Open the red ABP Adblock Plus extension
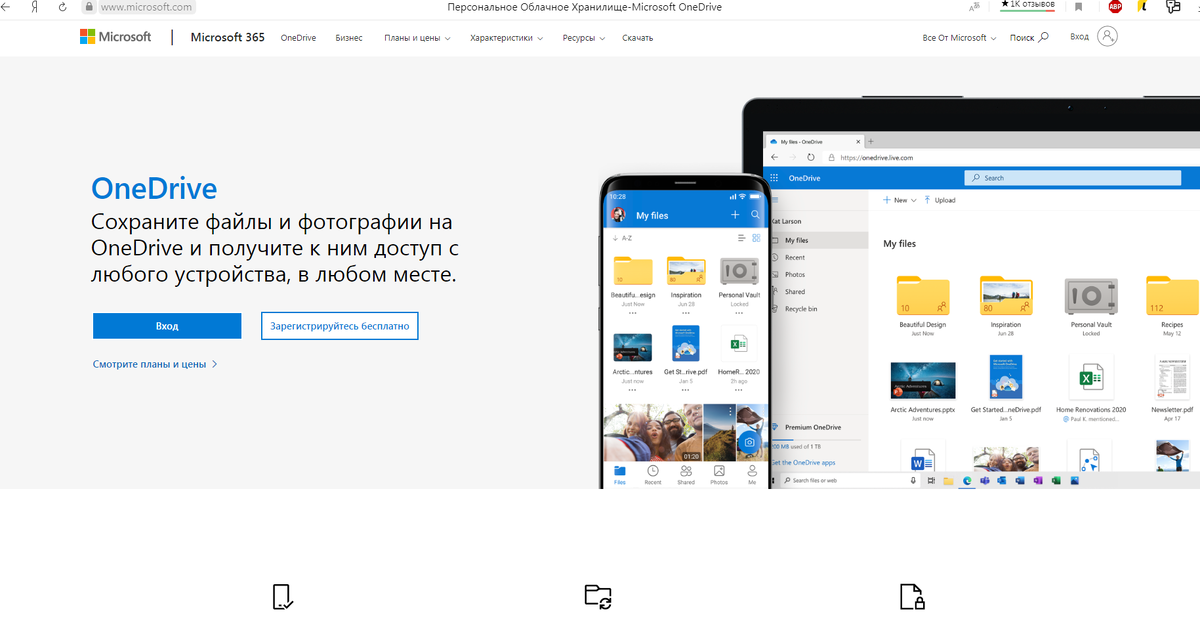The width and height of the screenshot is (1200, 617). [x=1115, y=7]
